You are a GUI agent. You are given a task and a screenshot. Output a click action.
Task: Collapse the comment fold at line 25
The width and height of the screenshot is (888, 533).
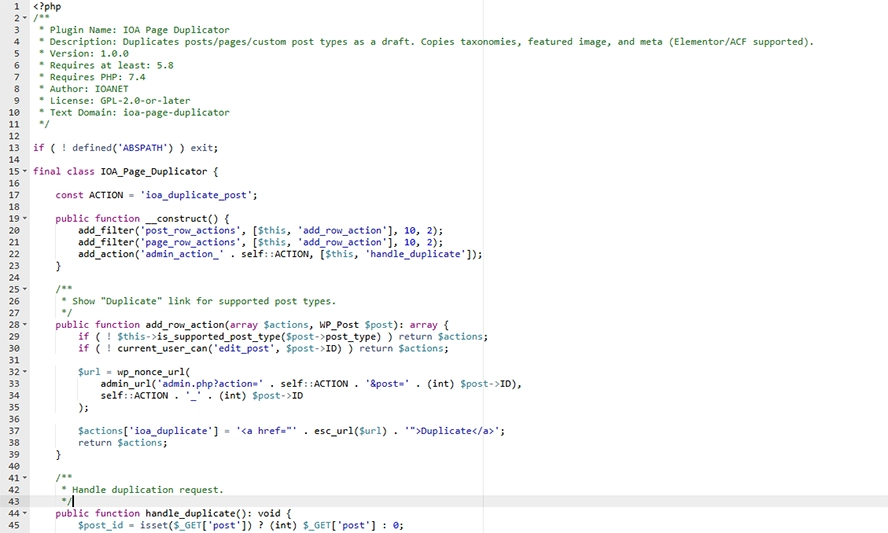click(x=25, y=289)
